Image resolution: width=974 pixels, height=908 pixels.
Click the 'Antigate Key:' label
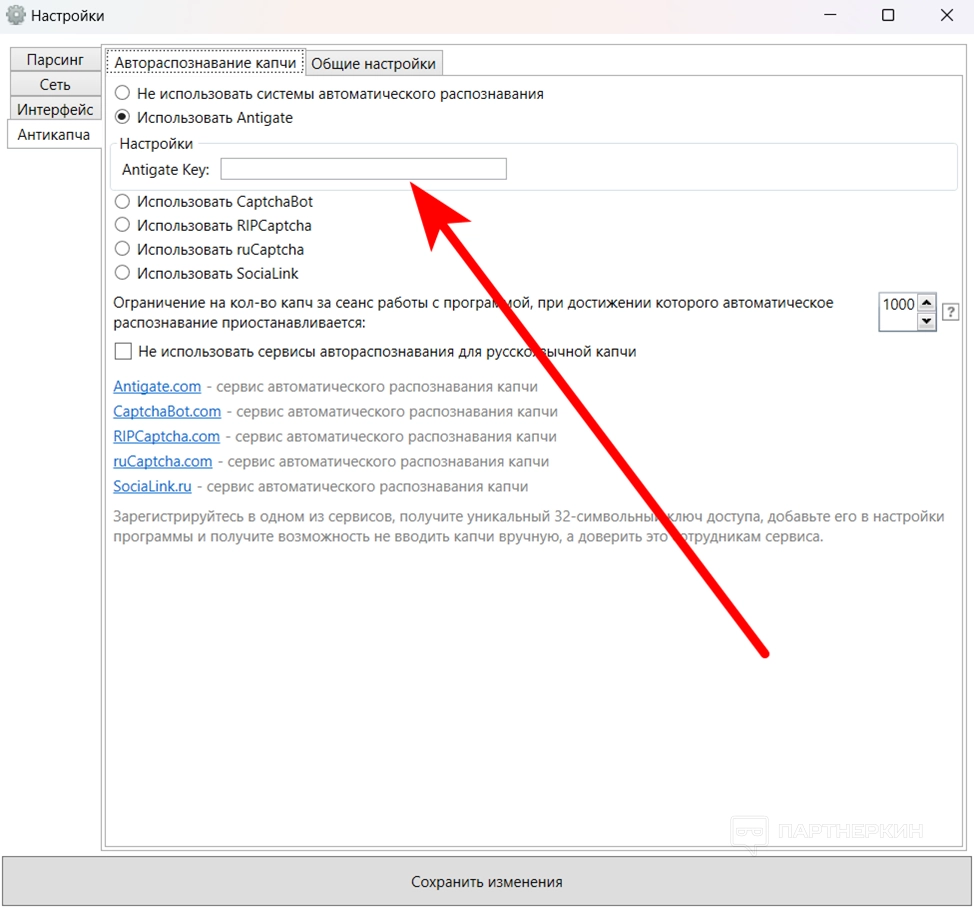coord(166,170)
